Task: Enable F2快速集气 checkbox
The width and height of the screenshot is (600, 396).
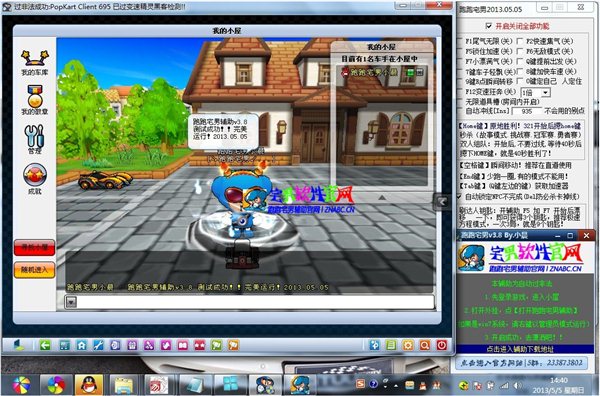Action: tap(520, 41)
